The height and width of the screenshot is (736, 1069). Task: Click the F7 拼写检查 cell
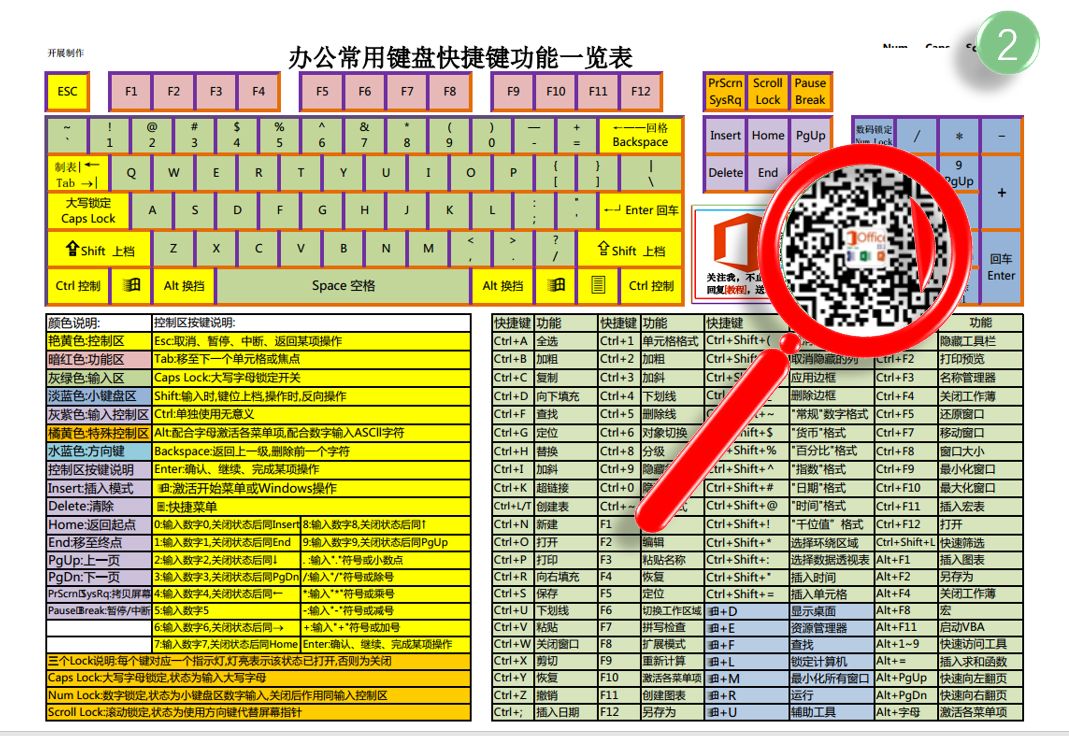(x=650, y=627)
